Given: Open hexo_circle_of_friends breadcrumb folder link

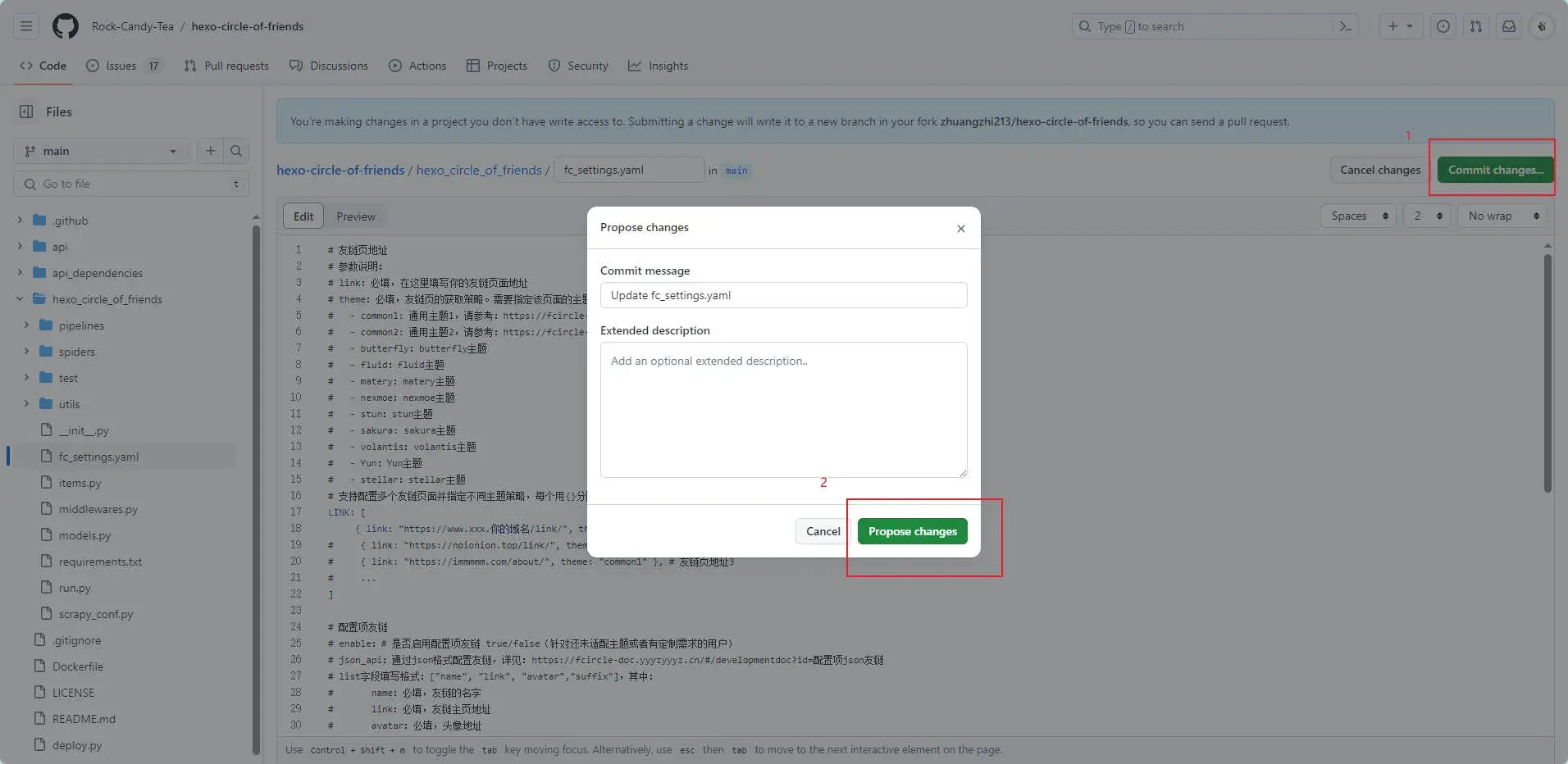Looking at the screenshot, I should pyautogui.click(x=479, y=170).
